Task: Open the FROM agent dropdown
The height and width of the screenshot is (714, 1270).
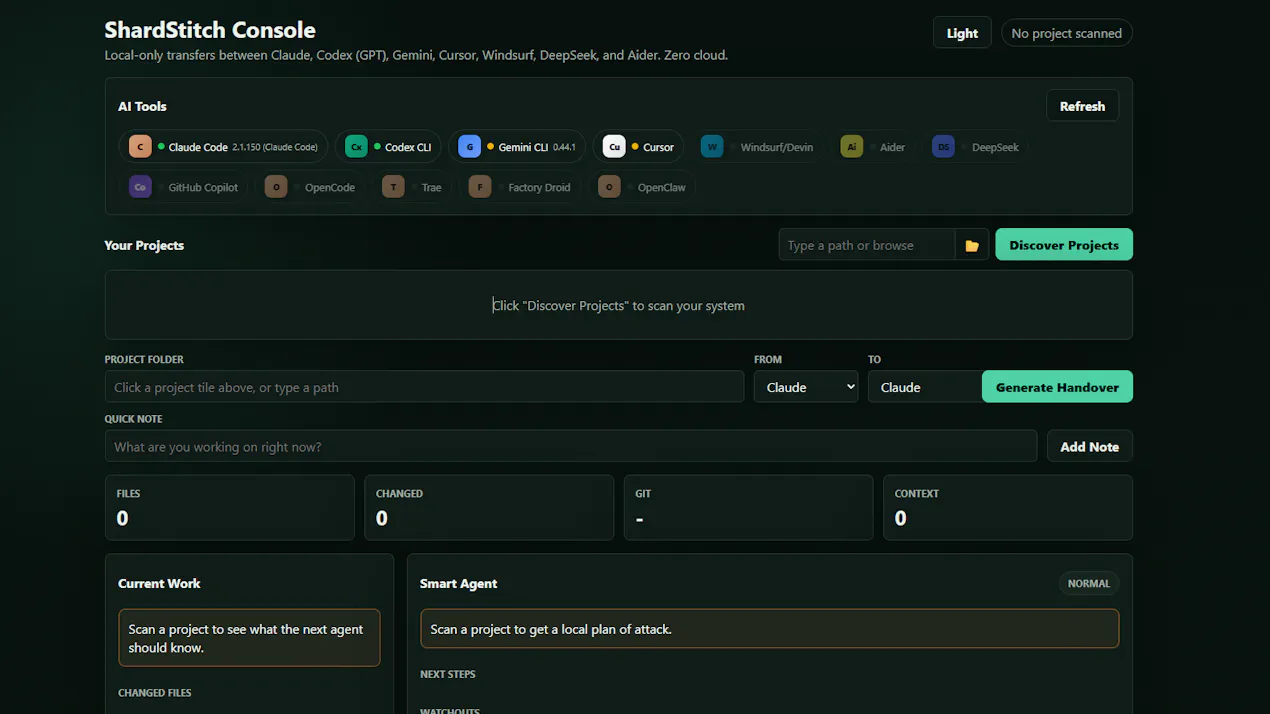Action: [x=806, y=387]
